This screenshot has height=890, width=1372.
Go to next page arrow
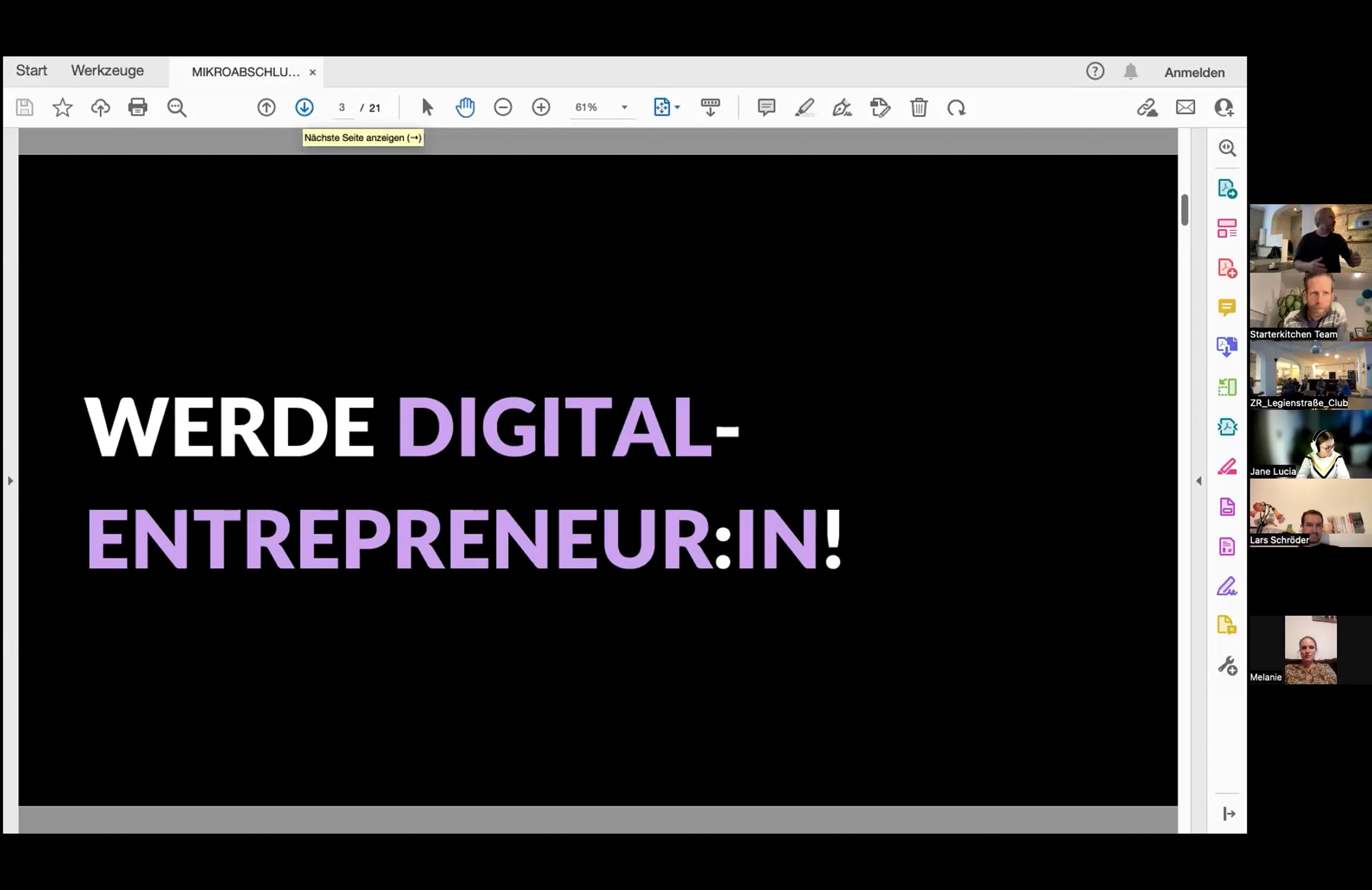[304, 107]
